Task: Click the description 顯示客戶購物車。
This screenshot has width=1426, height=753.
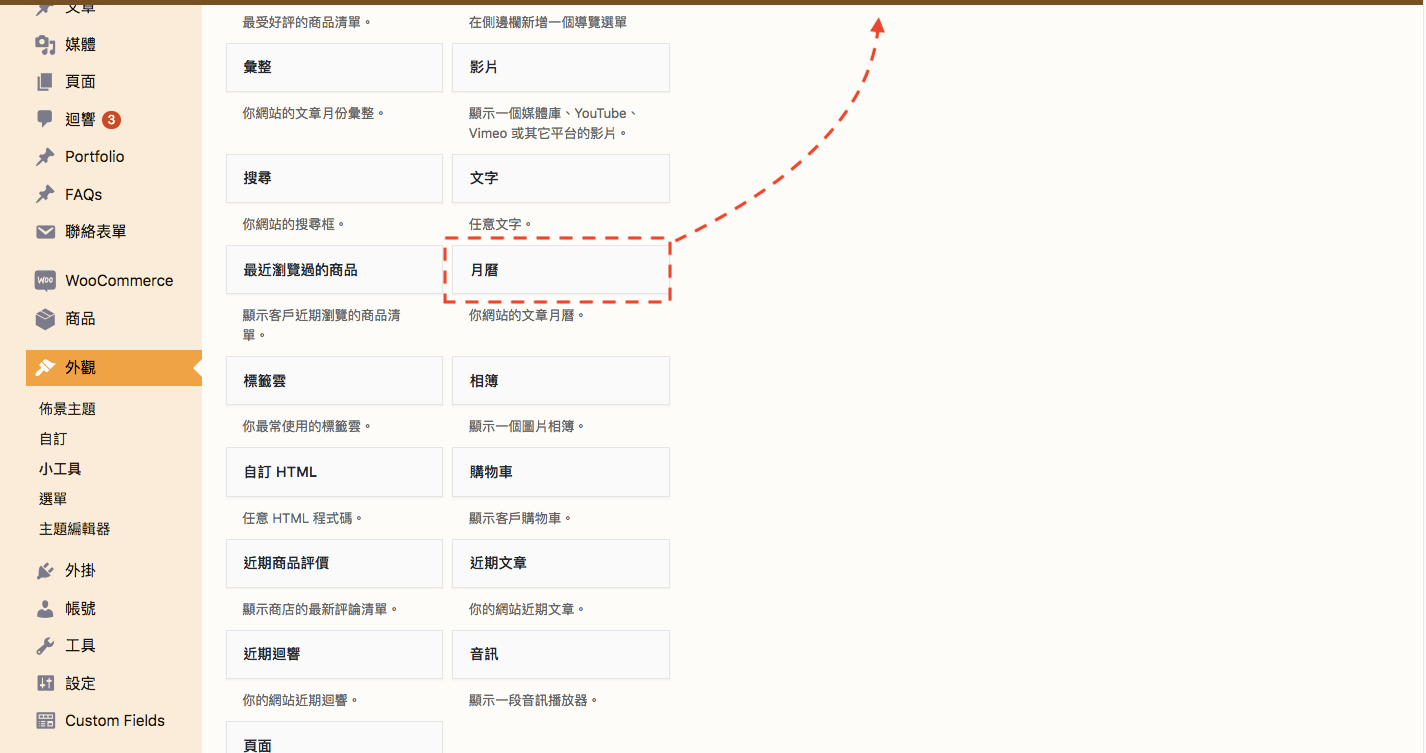Action: click(521, 519)
